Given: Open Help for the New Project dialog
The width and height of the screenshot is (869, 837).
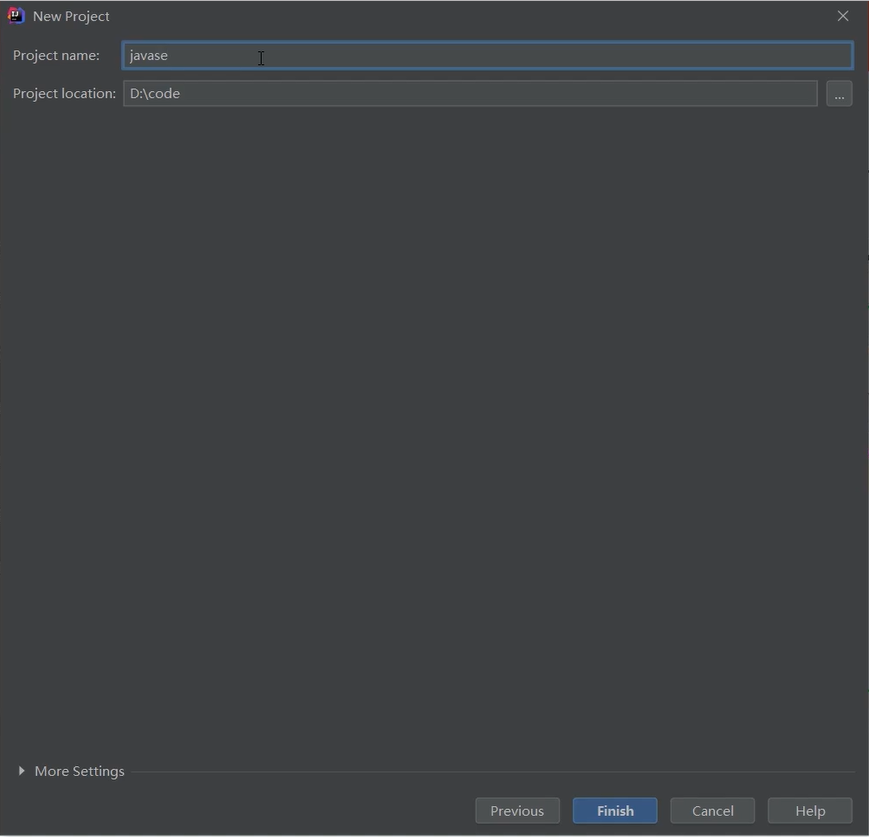Looking at the screenshot, I should point(810,810).
